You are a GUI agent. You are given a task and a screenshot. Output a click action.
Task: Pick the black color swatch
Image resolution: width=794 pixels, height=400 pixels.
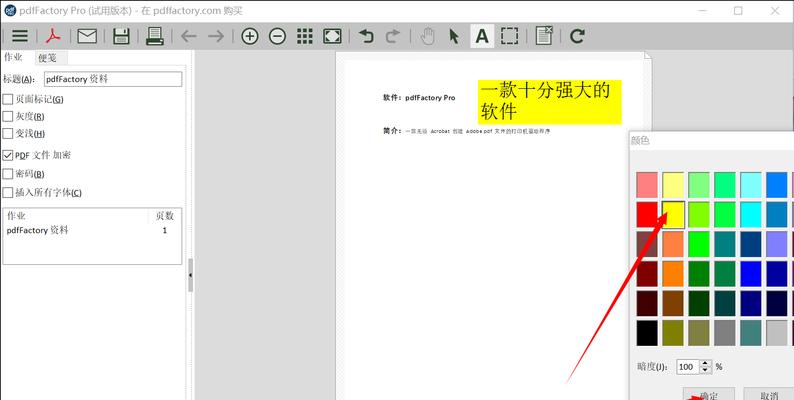(647, 333)
